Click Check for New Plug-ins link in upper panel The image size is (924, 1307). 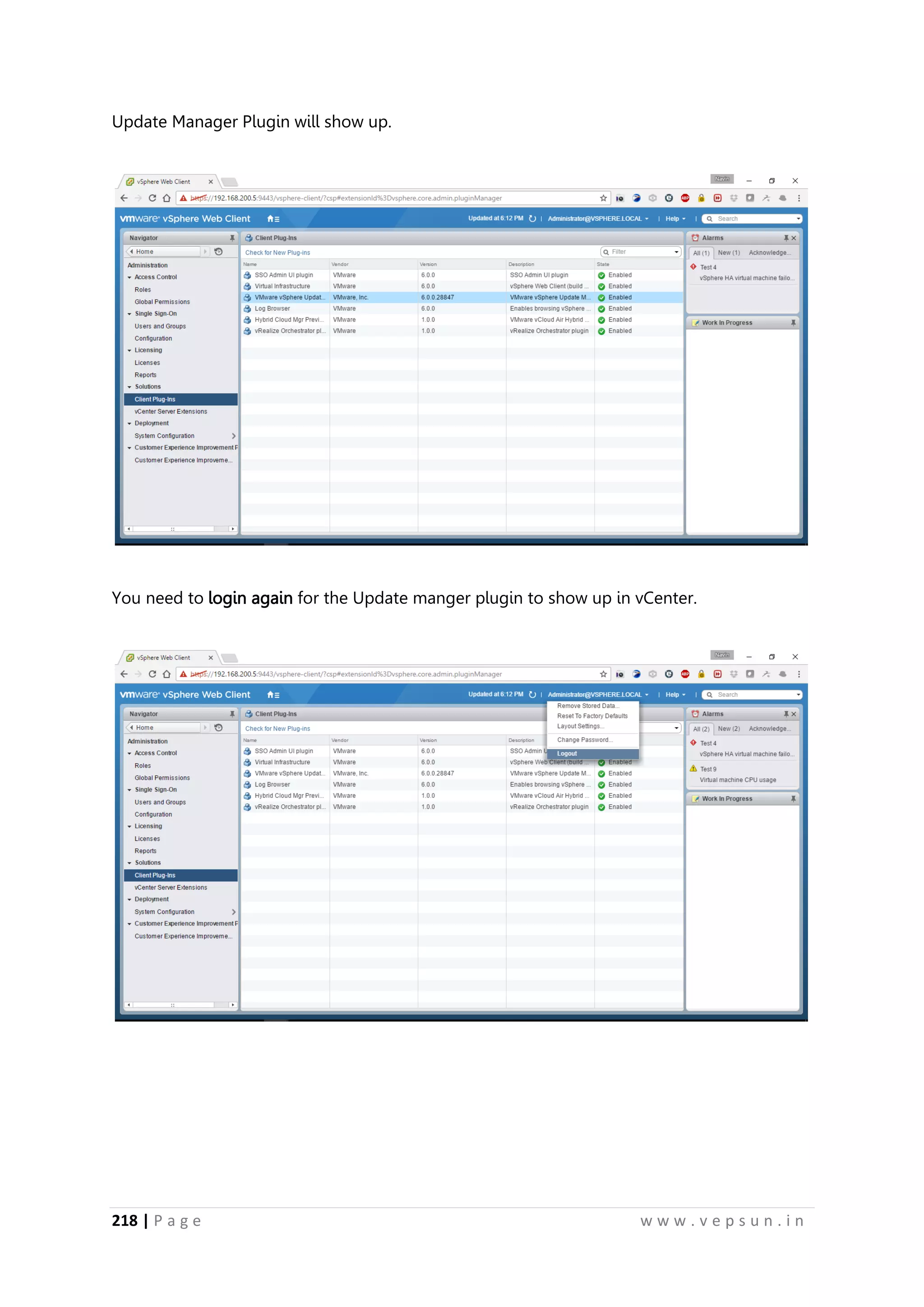(277, 253)
